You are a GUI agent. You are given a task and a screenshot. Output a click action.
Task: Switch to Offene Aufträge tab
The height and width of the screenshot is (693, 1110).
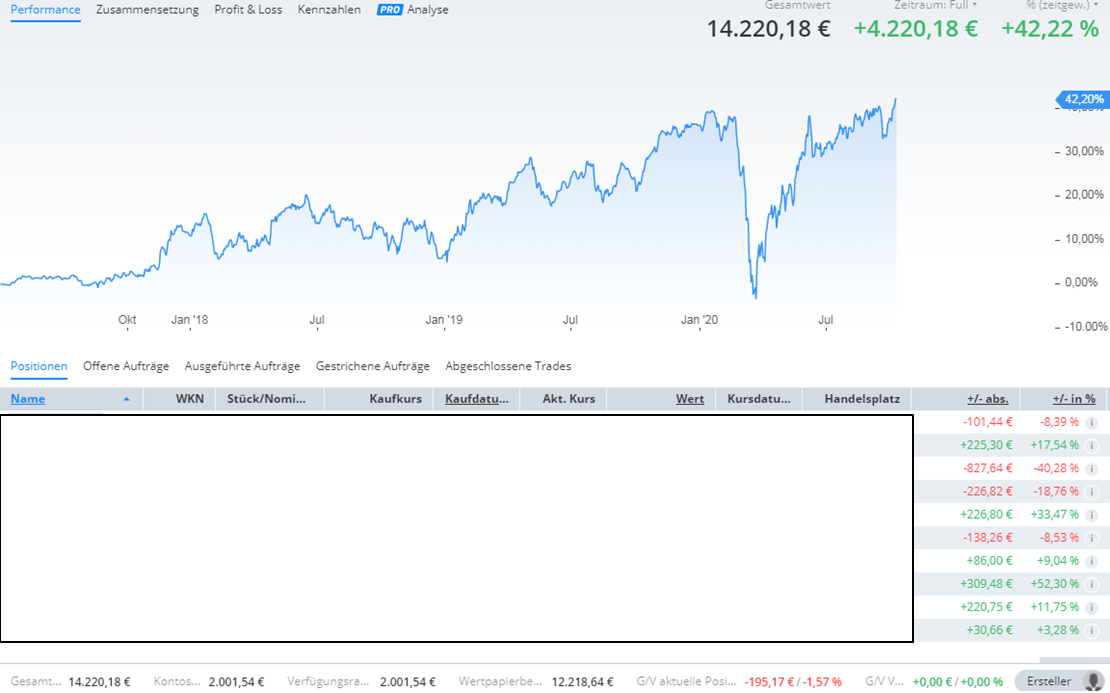(126, 366)
